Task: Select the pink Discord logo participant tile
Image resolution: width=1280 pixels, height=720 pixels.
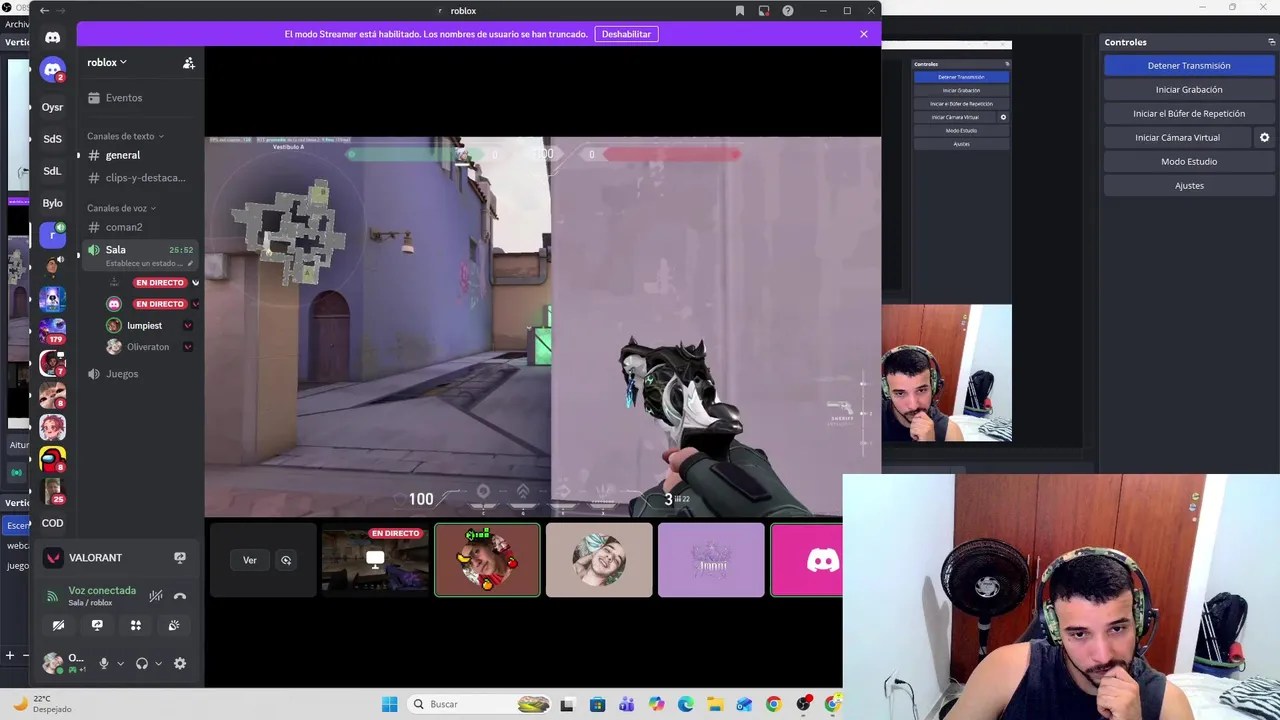Action: [807, 560]
